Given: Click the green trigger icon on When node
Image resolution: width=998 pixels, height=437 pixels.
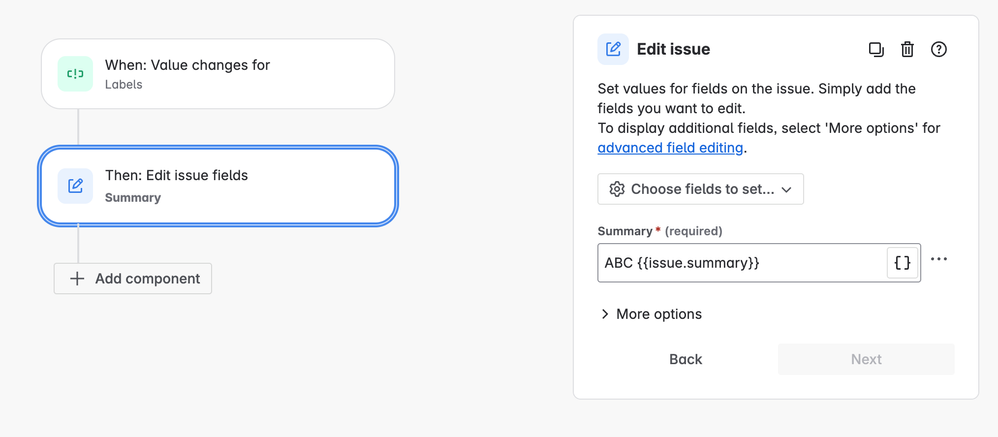Looking at the screenshot, I should coord(75,74).
